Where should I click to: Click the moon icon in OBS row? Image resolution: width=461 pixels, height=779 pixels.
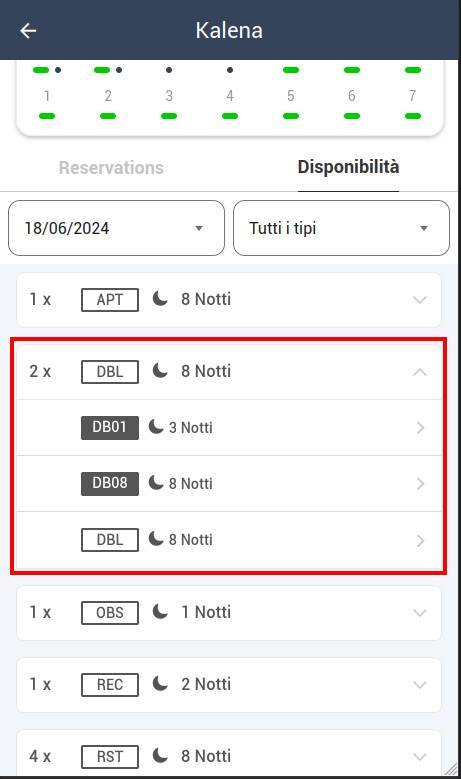[160, 612]
